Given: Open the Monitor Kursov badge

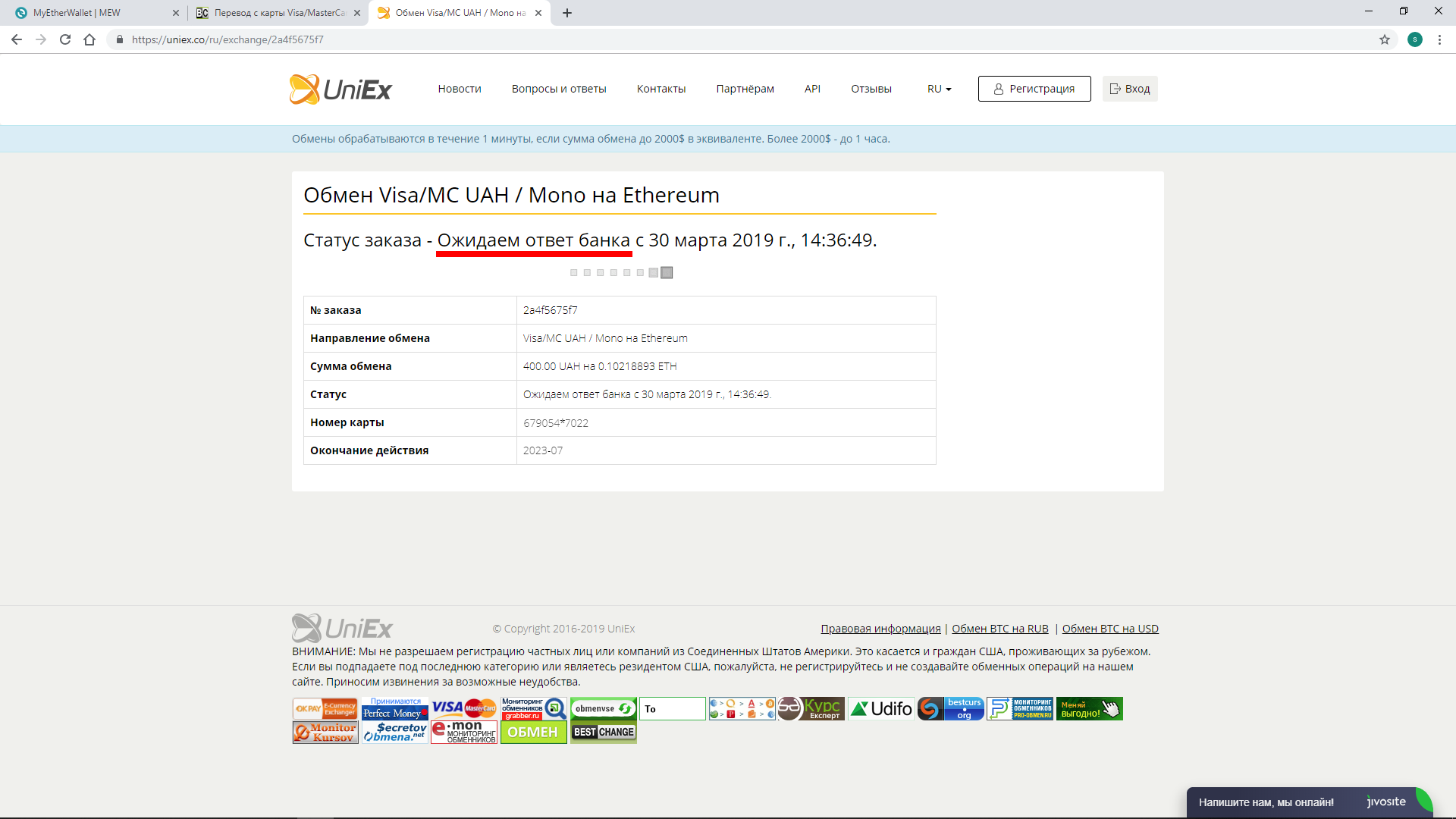Looking at the screenshot, I should tap(325, 733).
